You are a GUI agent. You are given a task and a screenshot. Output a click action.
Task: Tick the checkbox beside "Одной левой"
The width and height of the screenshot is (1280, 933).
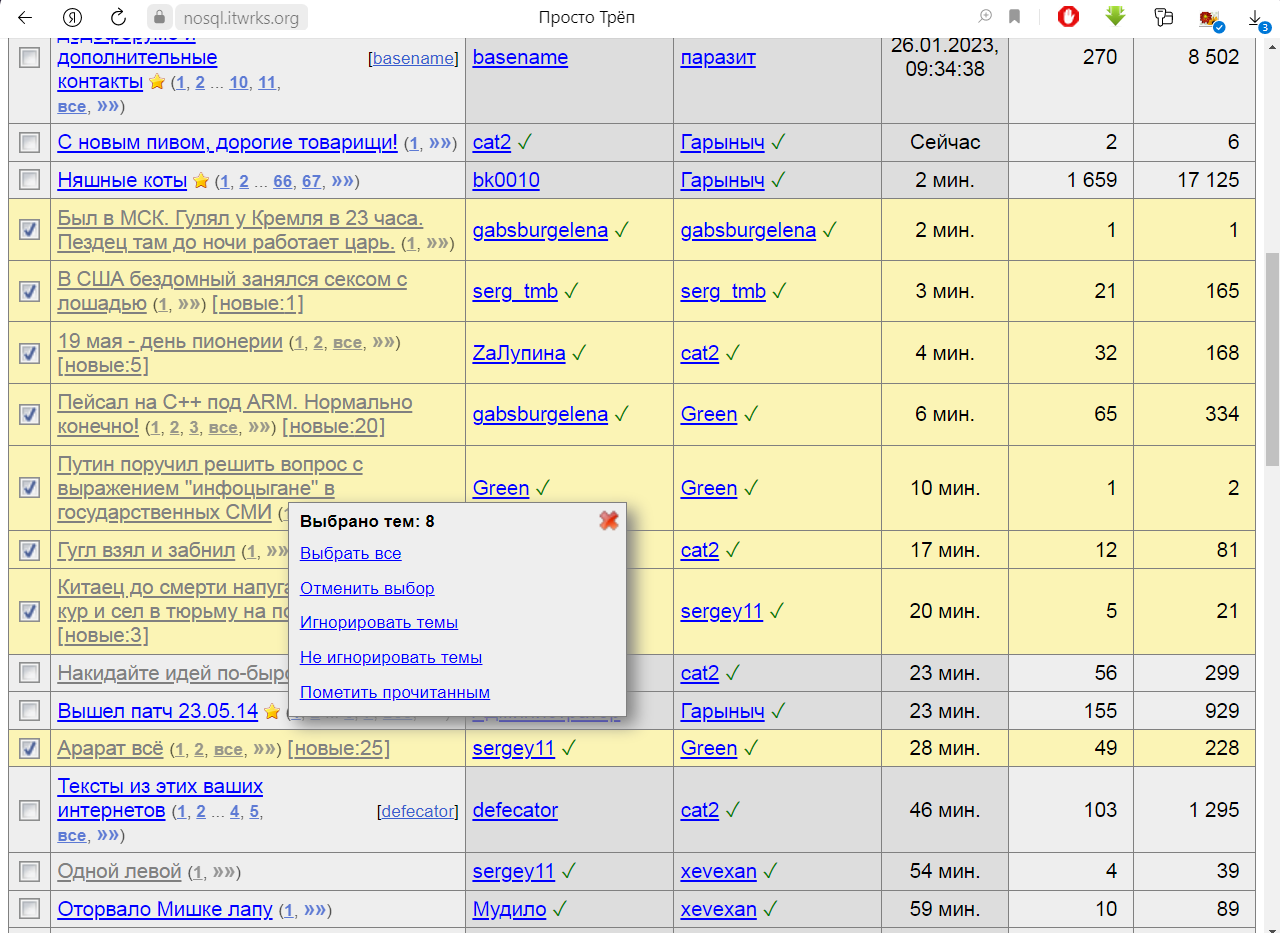pos(30,871)
